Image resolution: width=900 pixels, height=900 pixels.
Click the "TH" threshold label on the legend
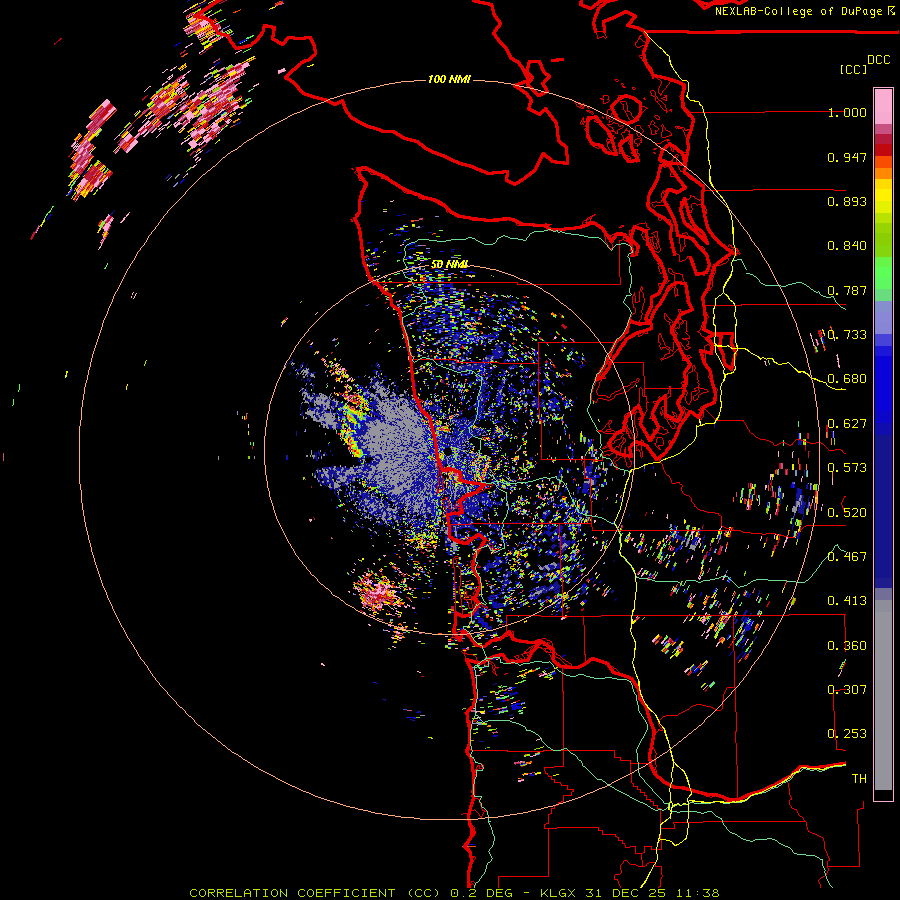click(859, 779)
